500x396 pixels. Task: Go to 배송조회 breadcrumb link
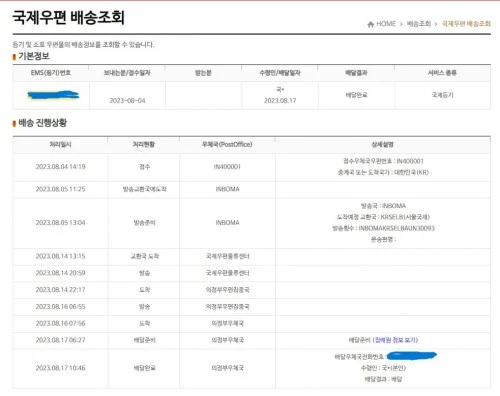(x=419, y=24)
